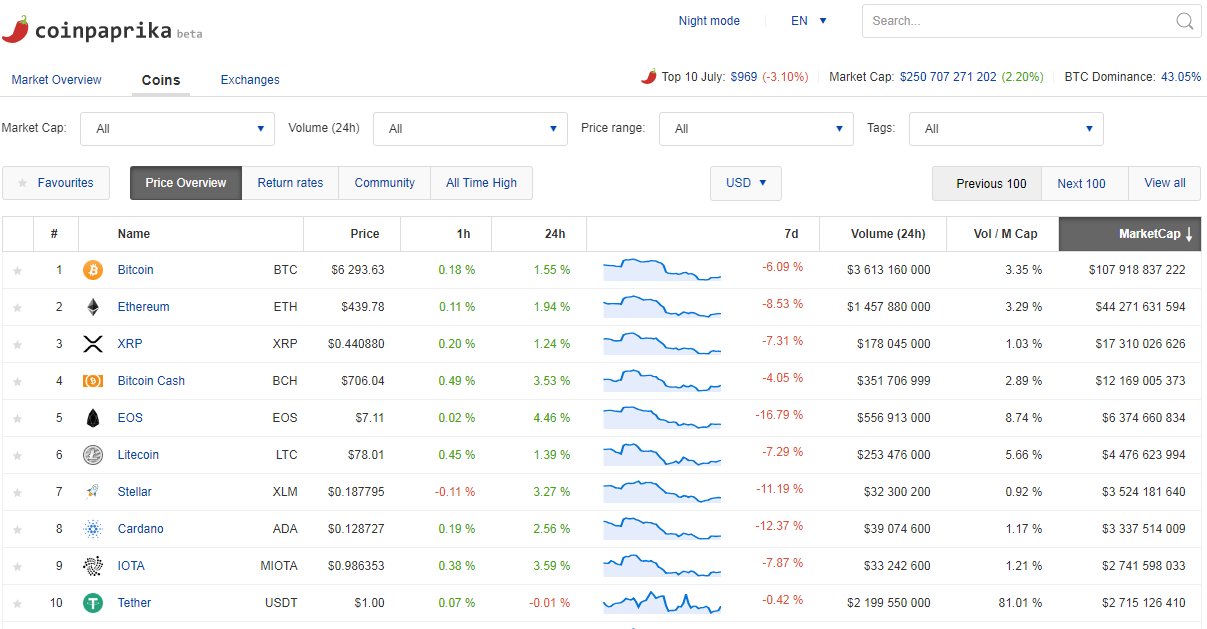1207x629 pixels.
Task: Click the Litecoin coin icon
Action: tap(93, 455)
